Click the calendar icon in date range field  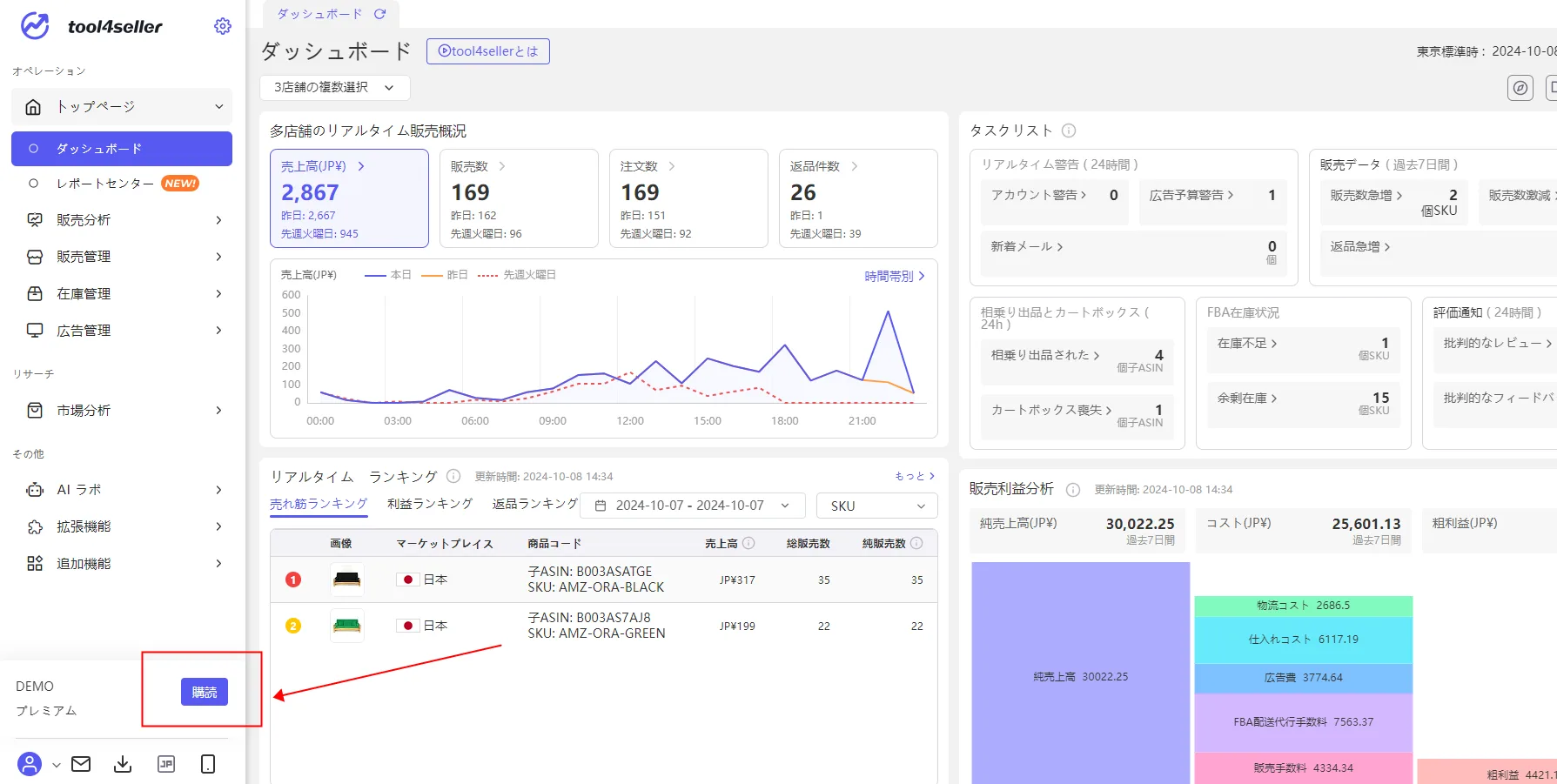[601, 506]
